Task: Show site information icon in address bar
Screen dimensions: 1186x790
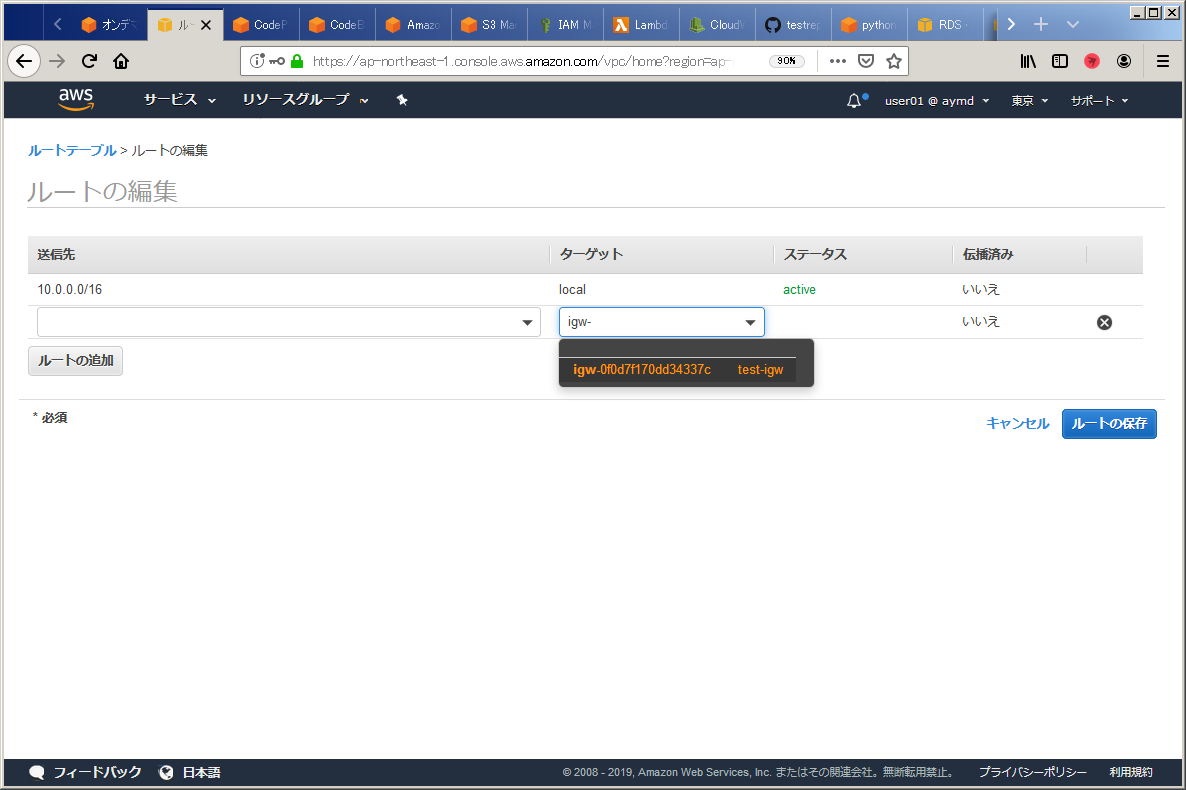Action: 257,61
